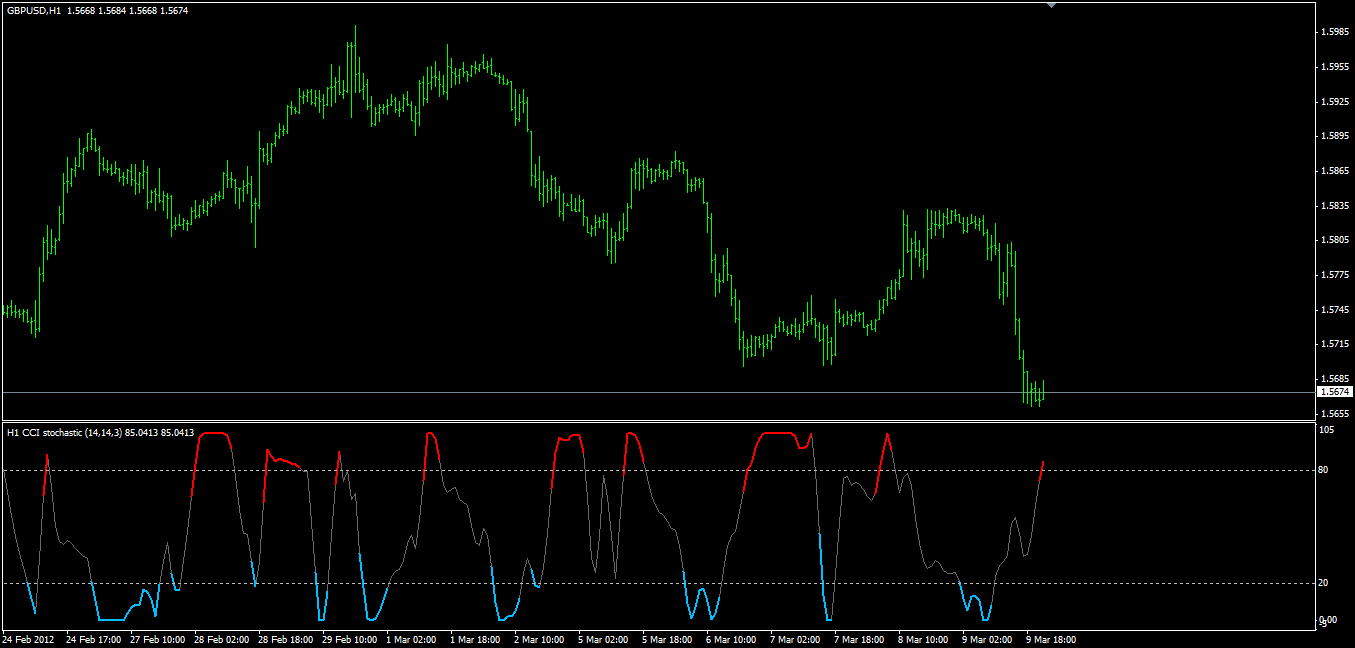
Task: Click the 1.5865 price axis label
Action: pyautogui.click(x=1334, y=171)
